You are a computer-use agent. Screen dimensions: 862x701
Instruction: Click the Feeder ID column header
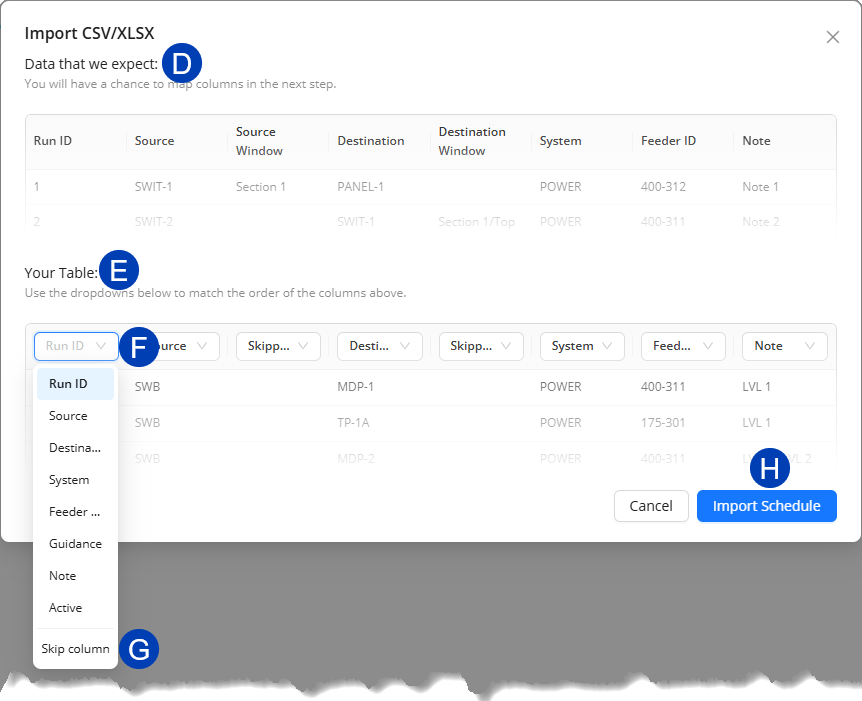[668, 141]
